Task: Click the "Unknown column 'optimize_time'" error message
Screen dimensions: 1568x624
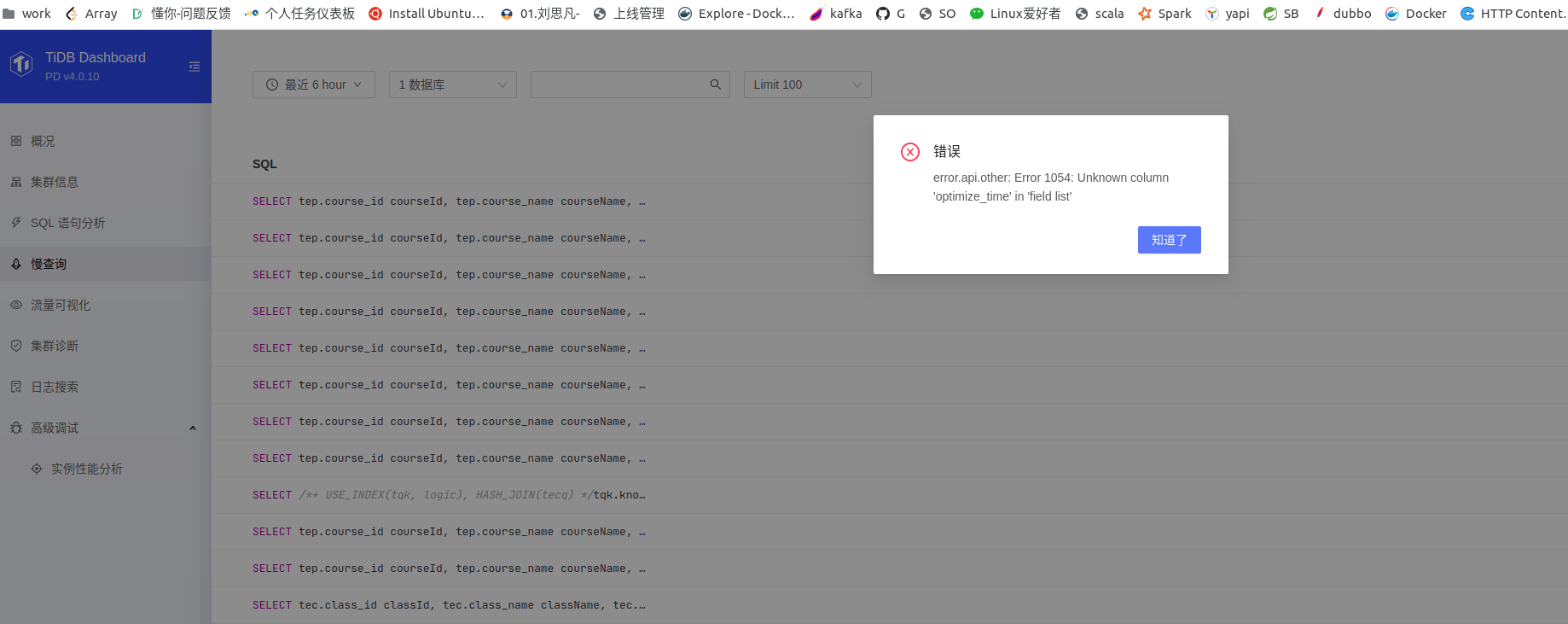Action: [x=1051, y=187]
